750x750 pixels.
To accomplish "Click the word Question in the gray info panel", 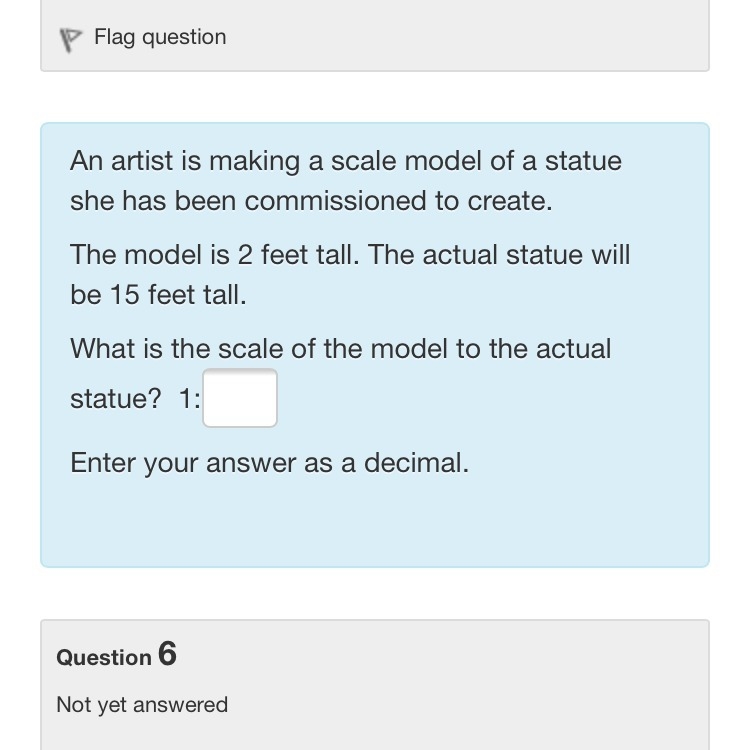I will click(104, 658).
